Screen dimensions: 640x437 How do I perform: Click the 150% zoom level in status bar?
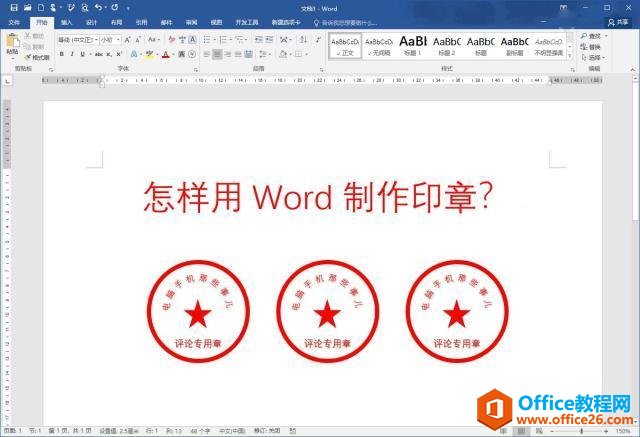tap(623, 431)
